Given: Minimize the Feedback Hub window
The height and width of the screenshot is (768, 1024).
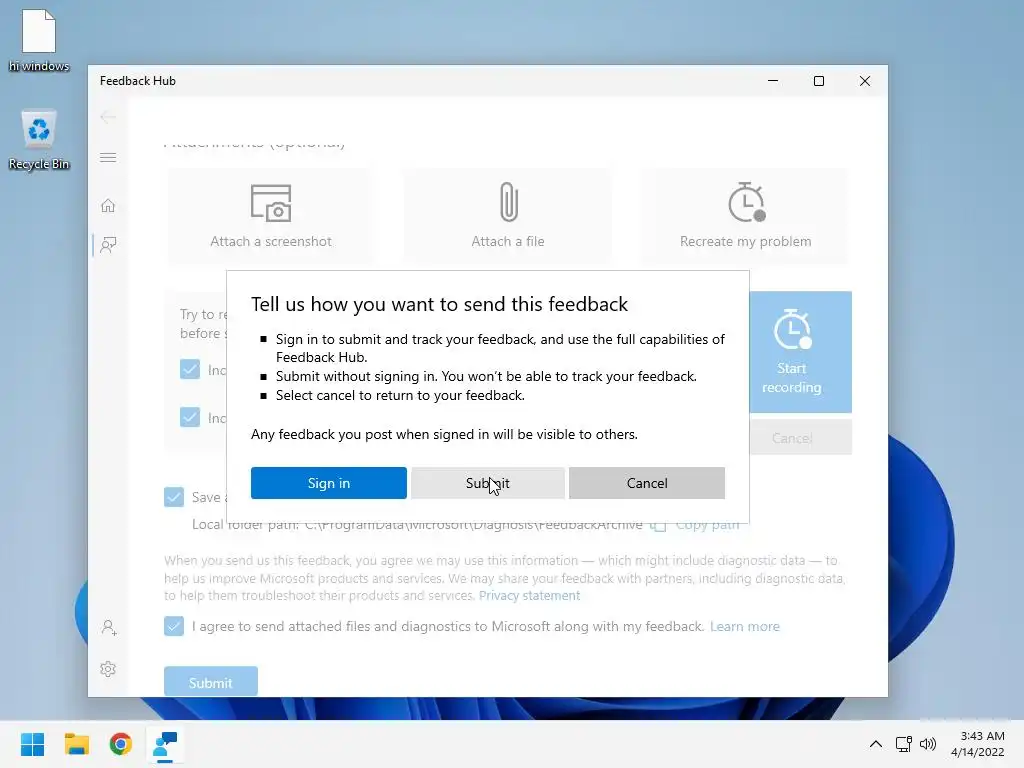Looking at the screenshot, I should point(773,81).
